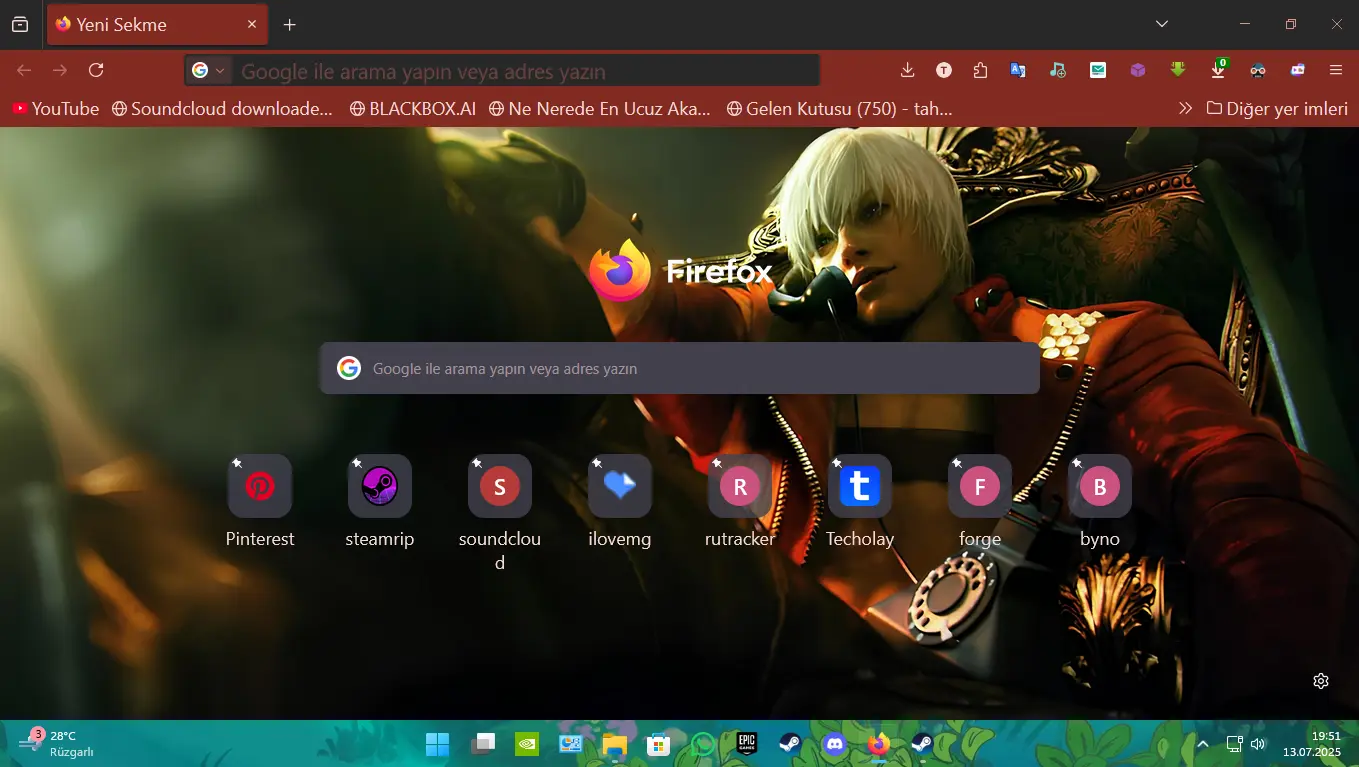
Task: Click the translate extension icon
Action: [1018, 70]
